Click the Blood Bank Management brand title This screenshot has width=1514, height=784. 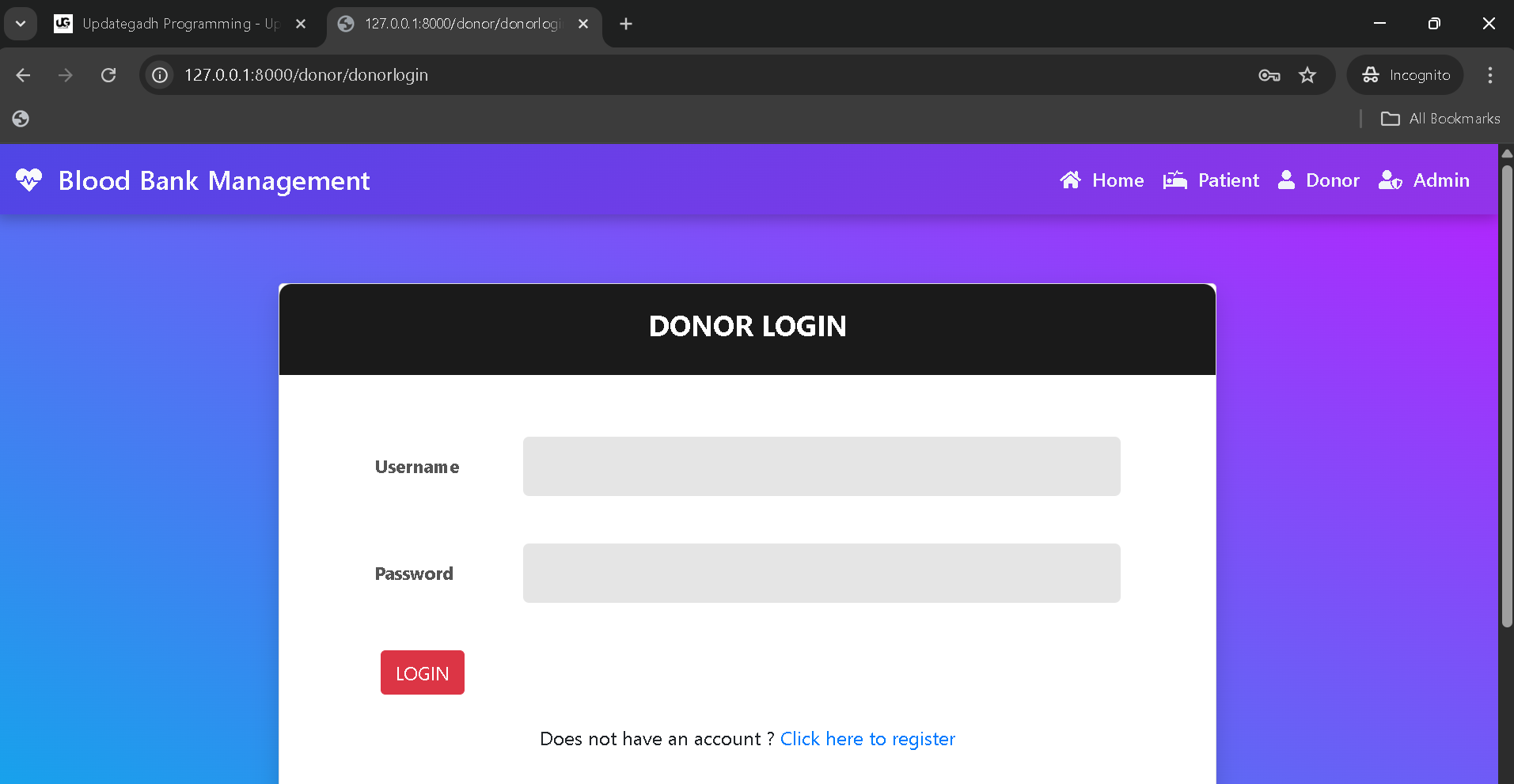pos(214,181)
